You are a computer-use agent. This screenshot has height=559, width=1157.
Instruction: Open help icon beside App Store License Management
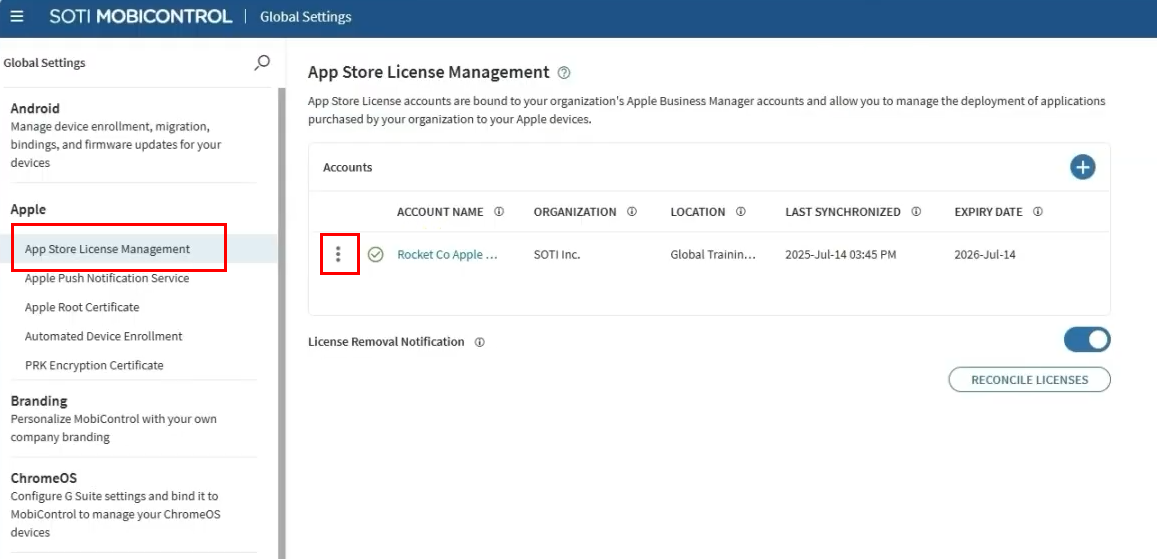pos(564,72)
